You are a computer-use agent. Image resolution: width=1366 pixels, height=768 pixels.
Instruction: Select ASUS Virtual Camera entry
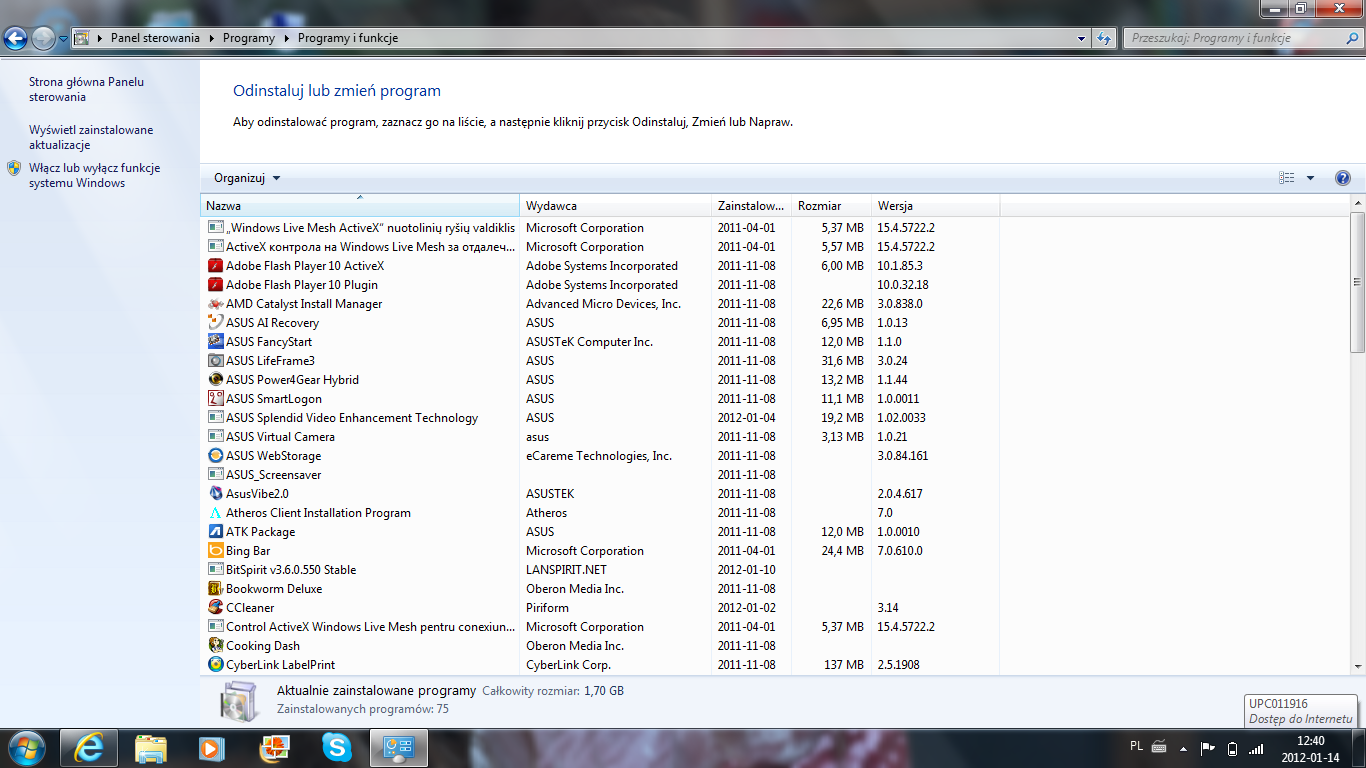(x=600, y=437)
